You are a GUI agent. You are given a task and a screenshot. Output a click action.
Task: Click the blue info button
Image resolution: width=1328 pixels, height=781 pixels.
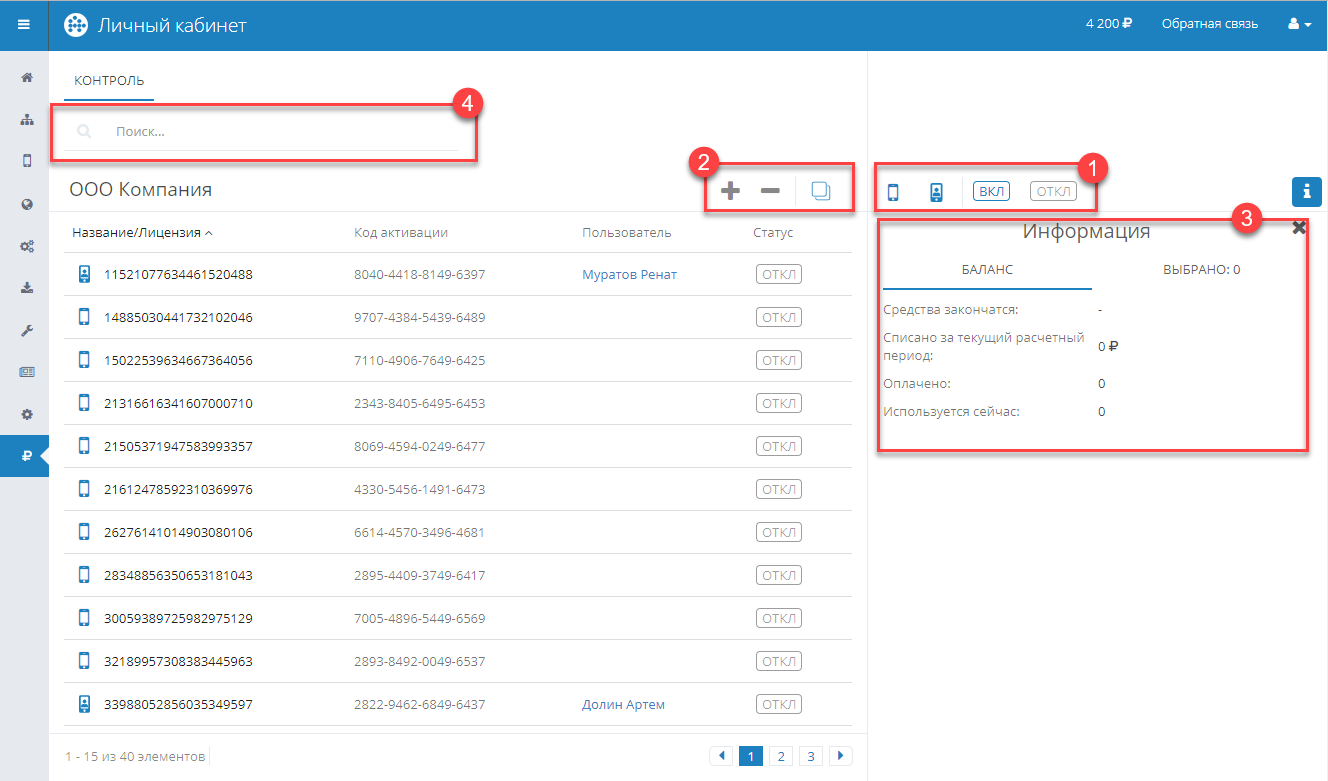coord(1306,191)
